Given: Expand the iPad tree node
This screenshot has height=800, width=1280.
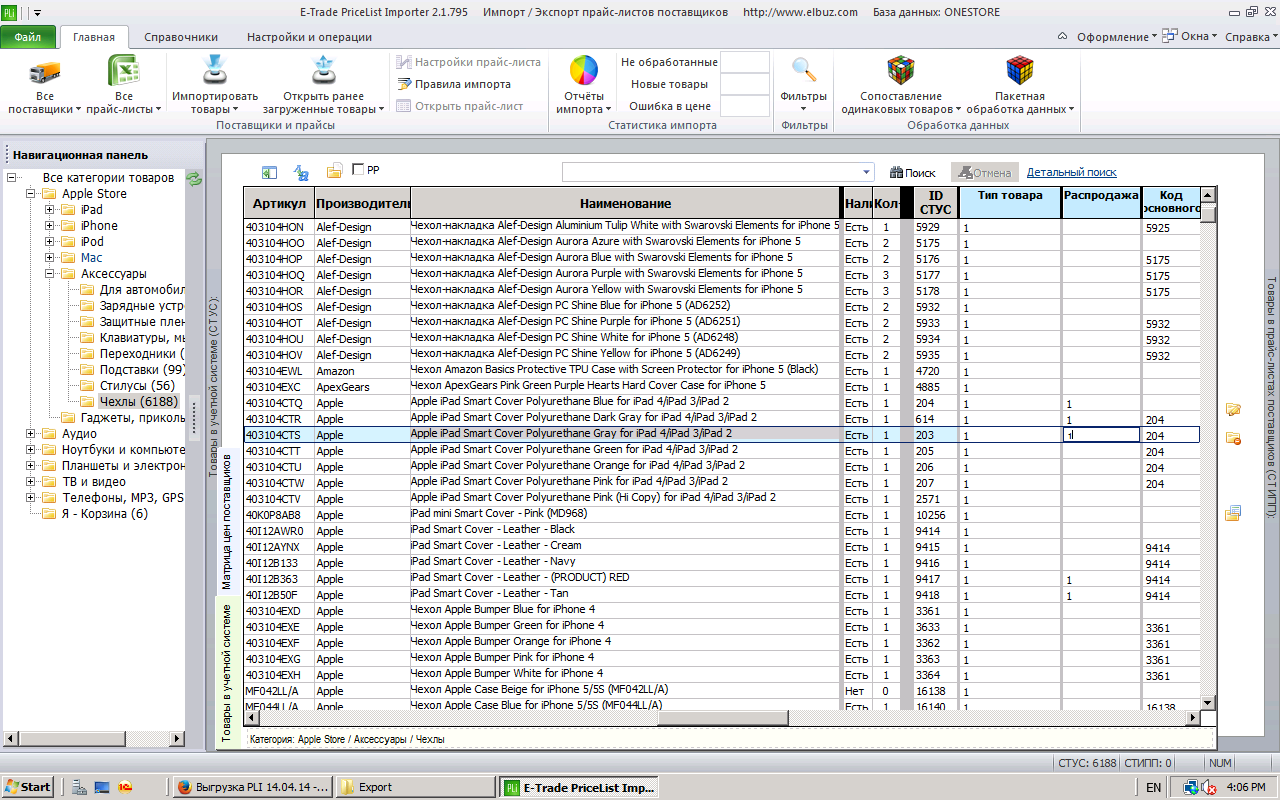Looking at the screenshot, I should (x=49, y=210).
